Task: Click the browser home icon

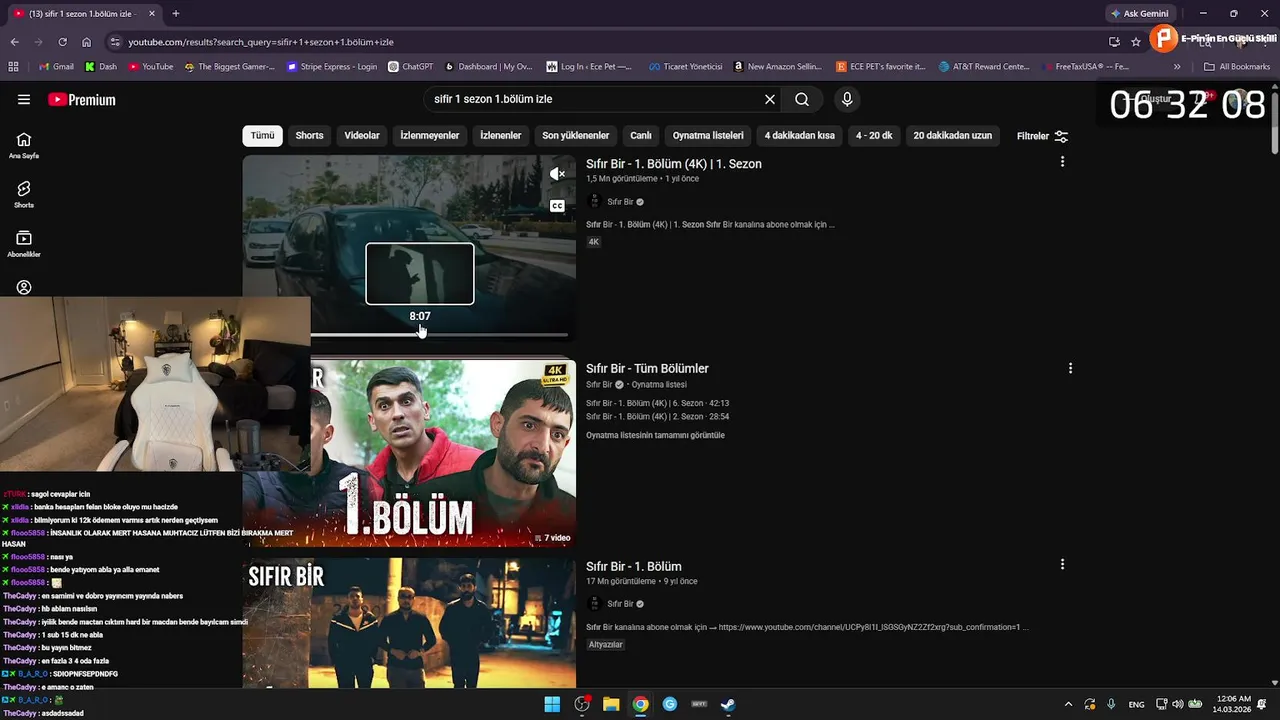Action: click(x=86, y=42)
